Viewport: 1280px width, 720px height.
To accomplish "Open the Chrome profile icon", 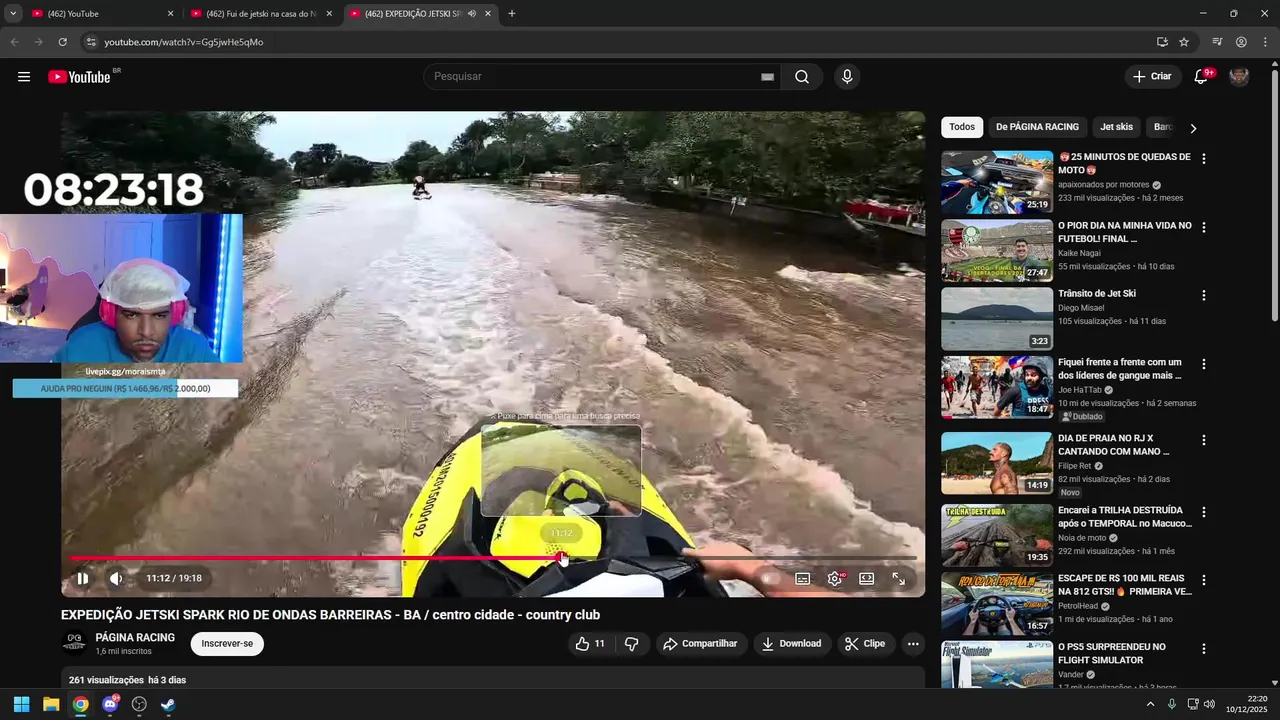I will pos(1241,42).
